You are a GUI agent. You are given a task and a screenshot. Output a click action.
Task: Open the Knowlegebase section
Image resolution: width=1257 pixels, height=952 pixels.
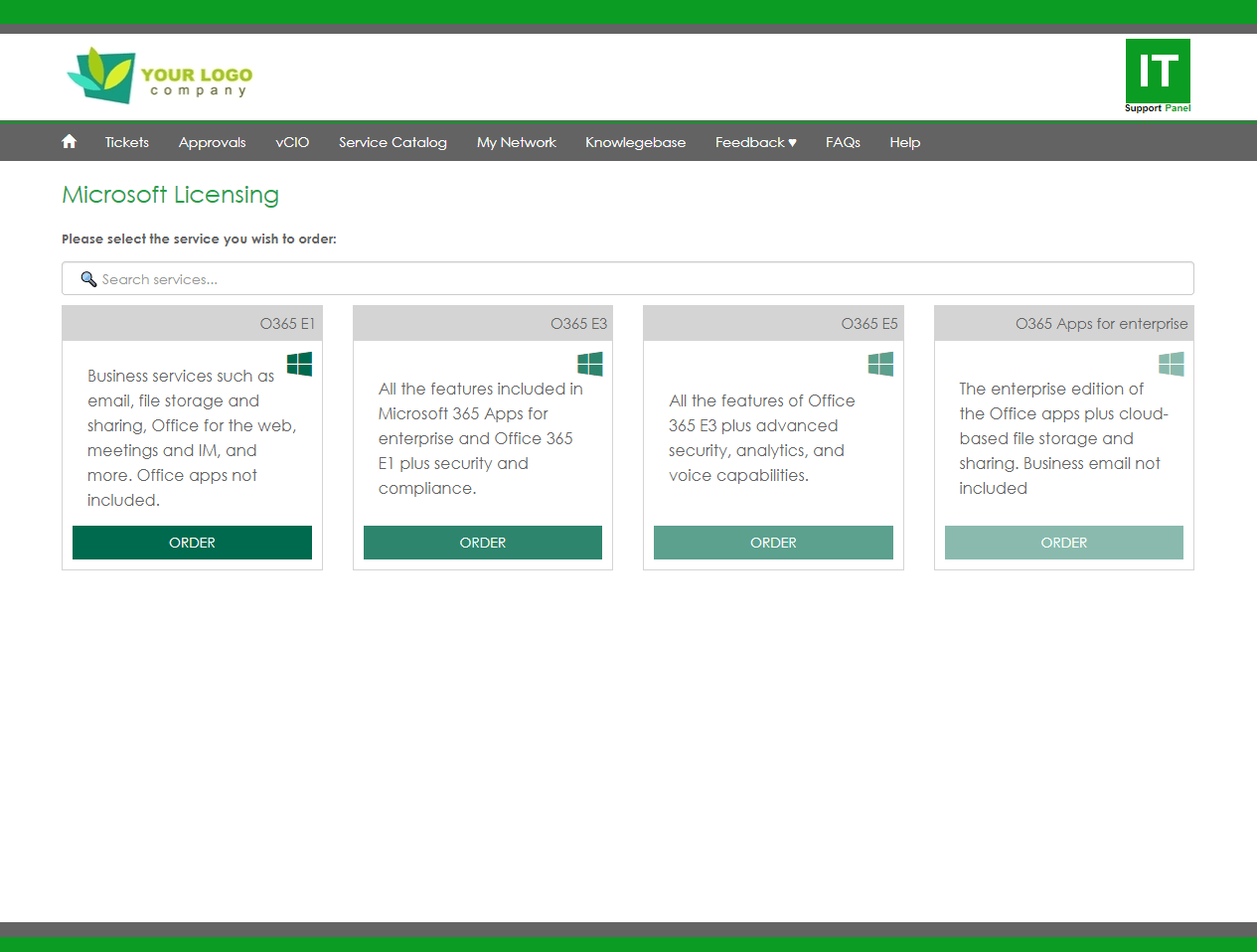[635, 142]
